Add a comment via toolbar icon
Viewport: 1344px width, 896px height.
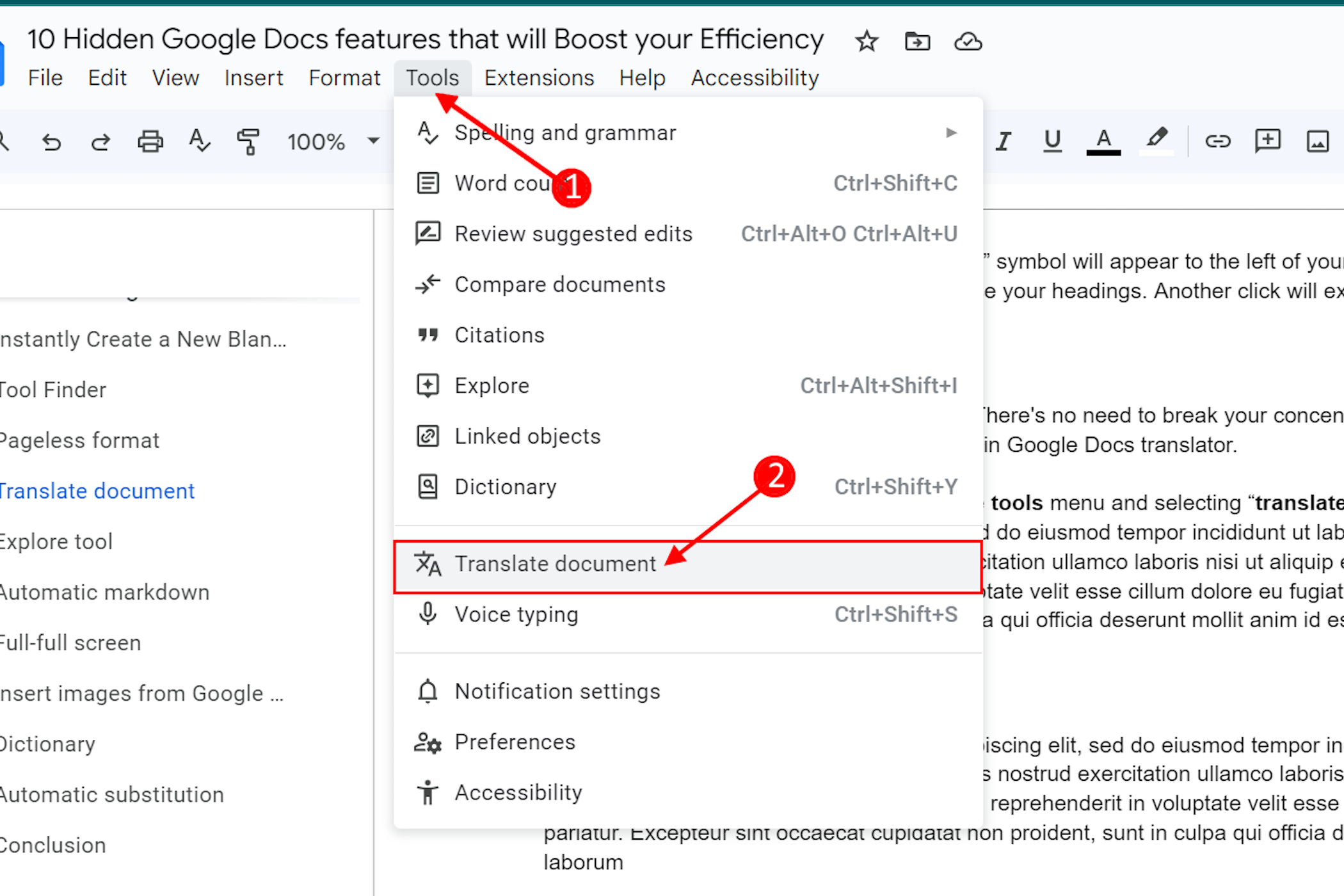(1267, 141)
